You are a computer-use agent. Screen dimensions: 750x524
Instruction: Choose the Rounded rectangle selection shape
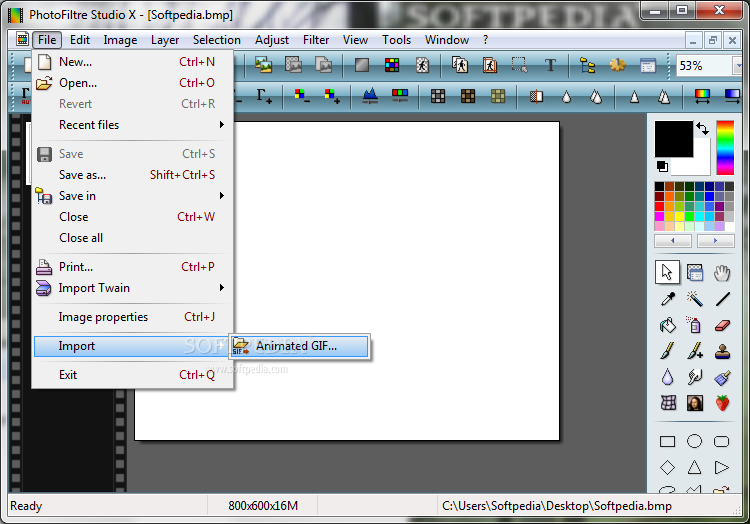tap(721, 441)
